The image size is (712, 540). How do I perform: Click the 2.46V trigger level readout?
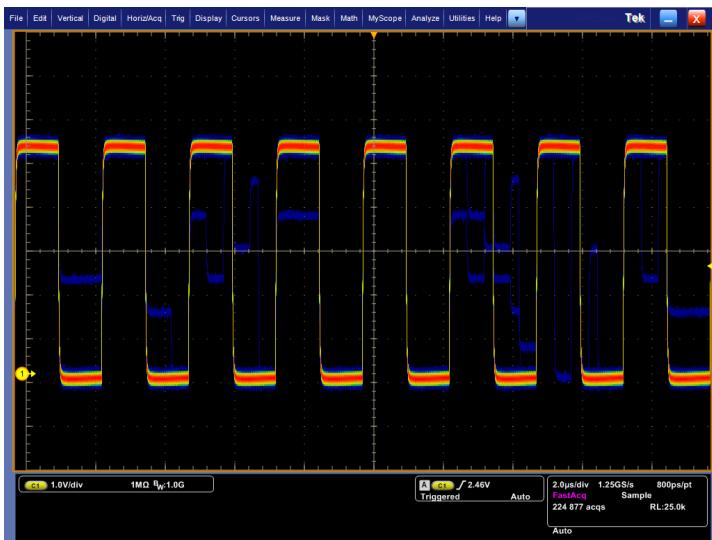click(x=479, y=485)
